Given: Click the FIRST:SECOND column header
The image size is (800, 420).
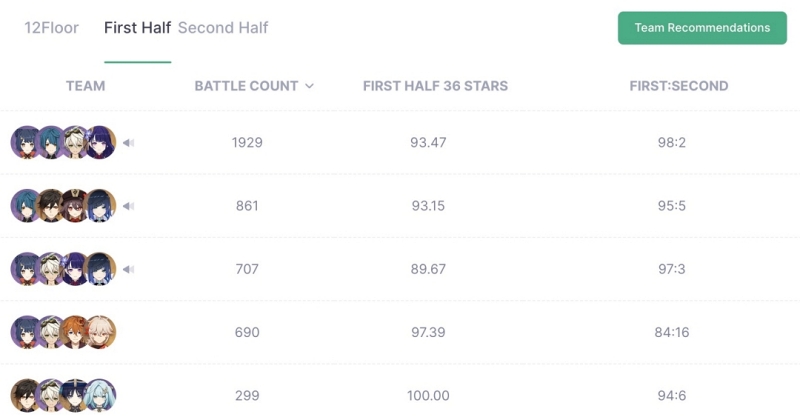Looking at the screenshot, I should coord(679,86).
